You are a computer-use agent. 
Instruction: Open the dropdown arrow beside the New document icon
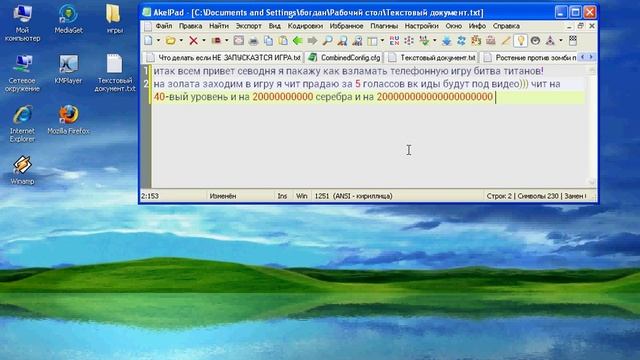pyautogui.click(x=158, y=40)
